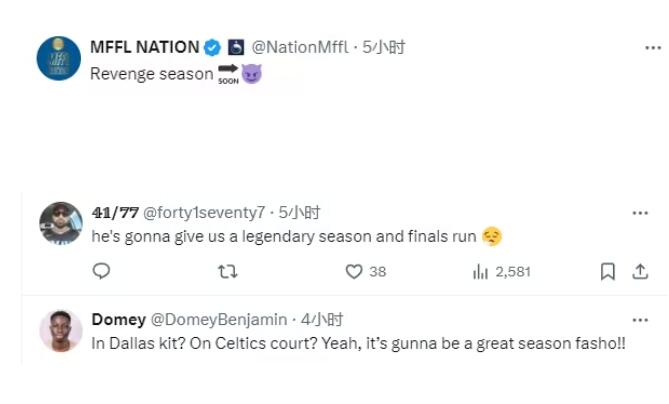Open more options menu on Domey reply

pyautogui.click(x=640, y=320)
